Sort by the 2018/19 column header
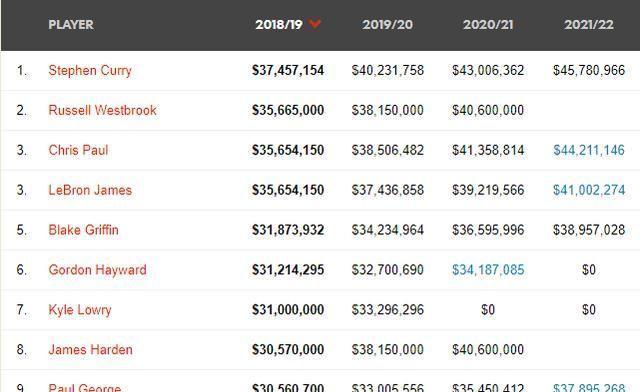Image resolution: width=640 pixels, height=392 pixels. [x=279, y=24]
